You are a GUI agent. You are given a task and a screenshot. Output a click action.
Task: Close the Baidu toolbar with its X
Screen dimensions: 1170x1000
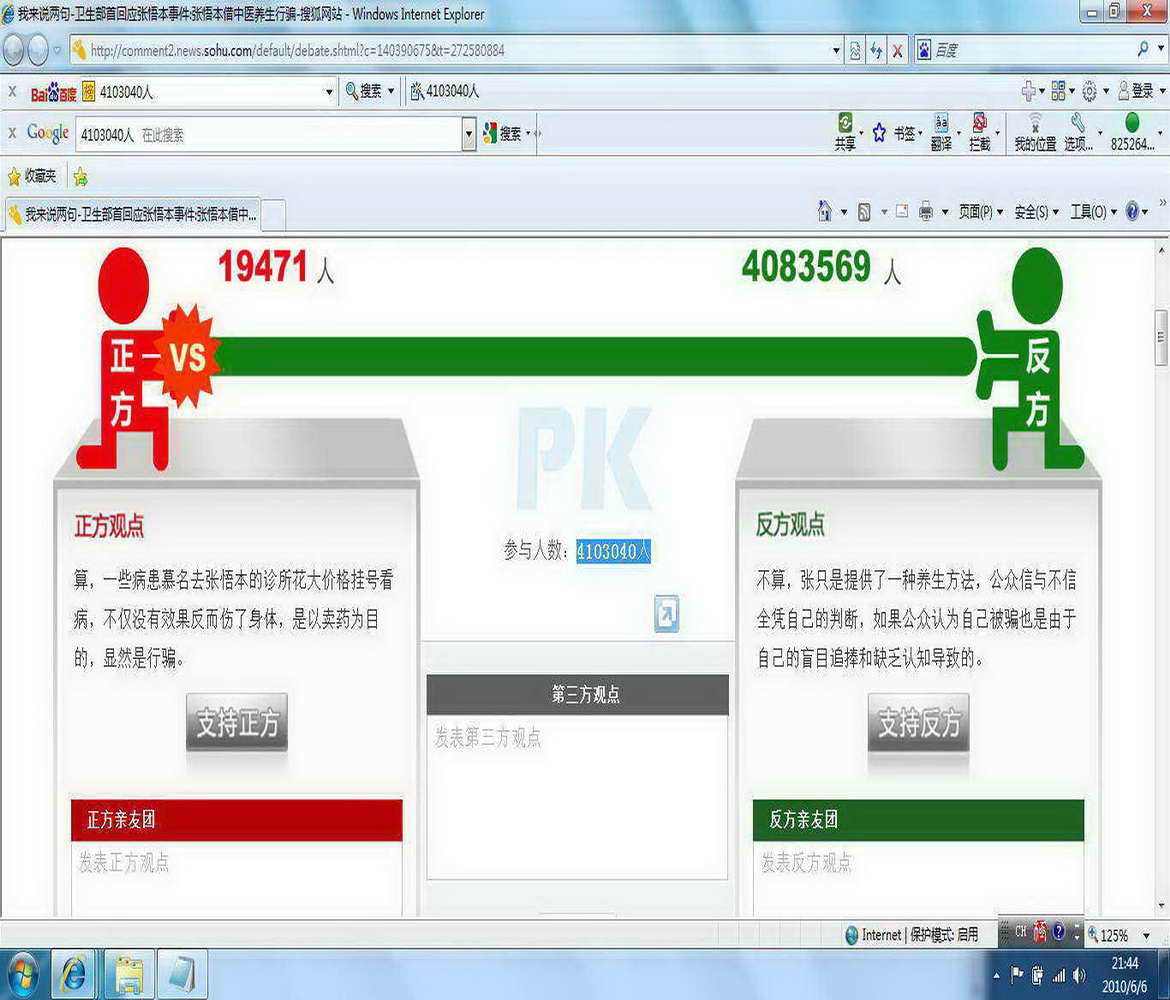12,91
